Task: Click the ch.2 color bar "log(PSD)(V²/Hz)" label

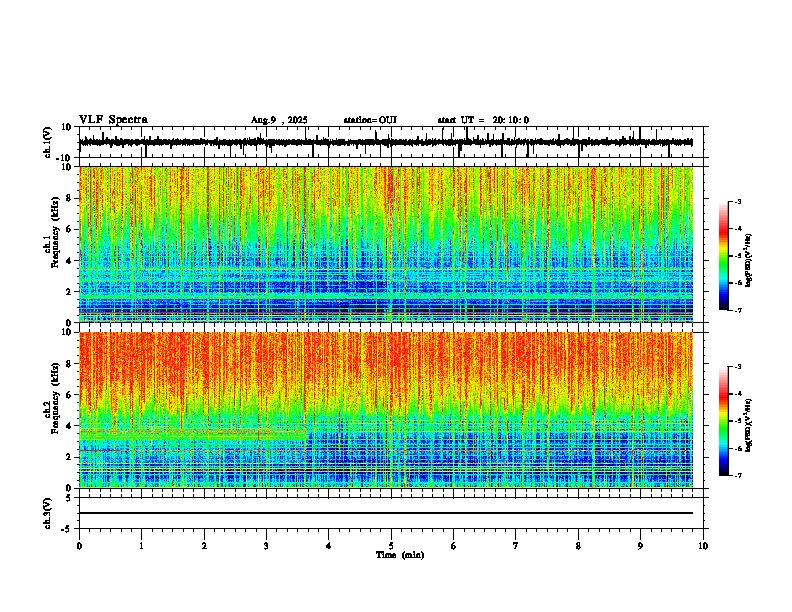Action: point(749,426)
